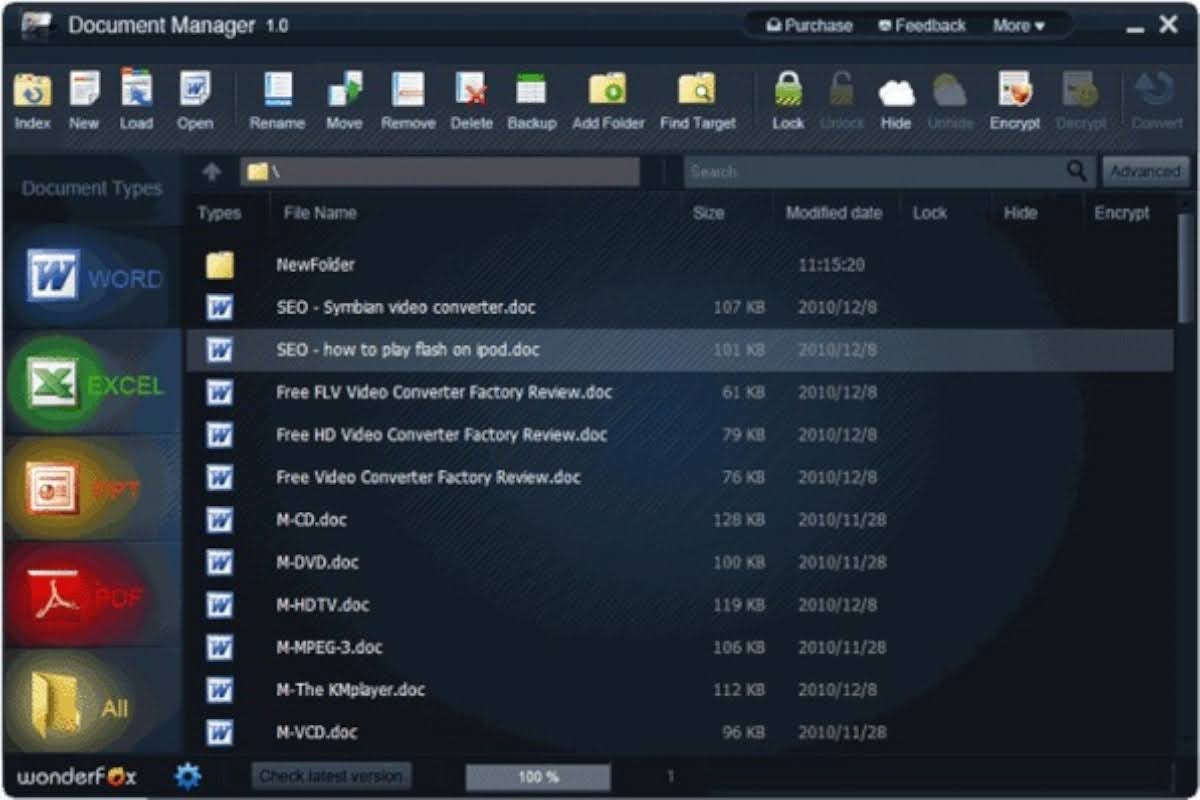Screen dimensions: 1200x800
Task: Click the Open toolbar icon
Action: 194,89
